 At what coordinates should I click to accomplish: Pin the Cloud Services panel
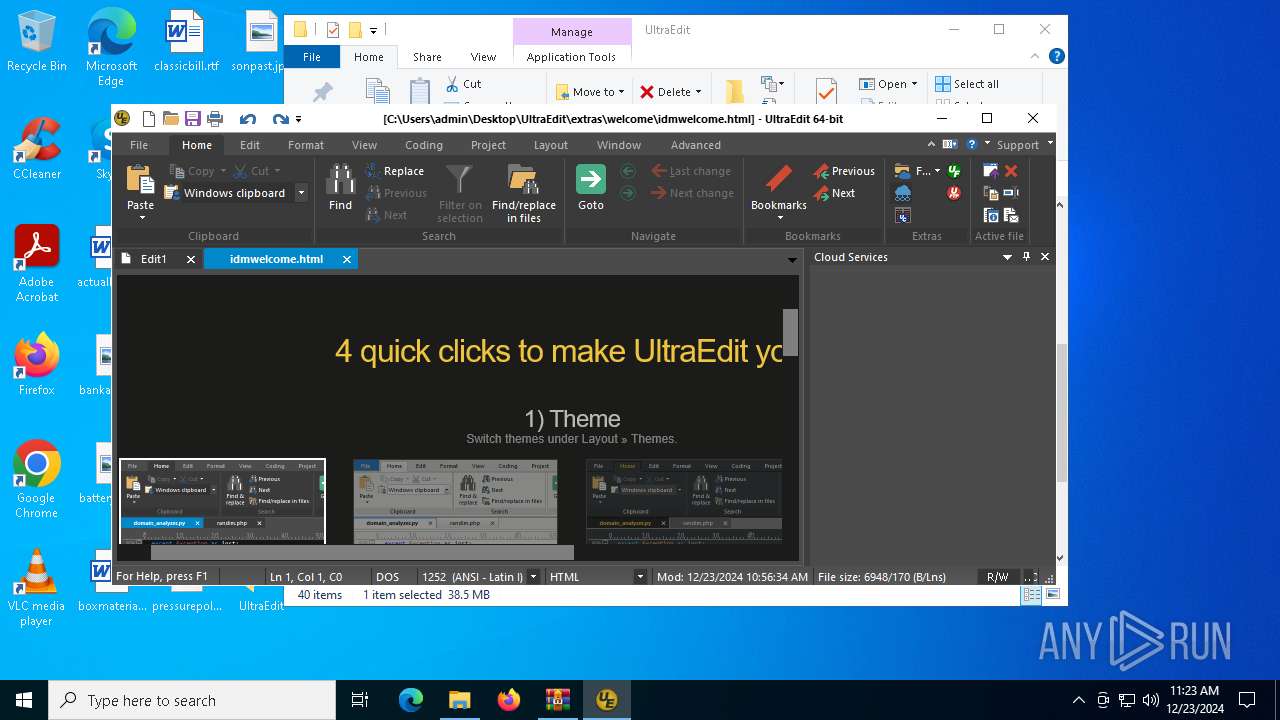pyautogui.click(x=1026, y=257)
